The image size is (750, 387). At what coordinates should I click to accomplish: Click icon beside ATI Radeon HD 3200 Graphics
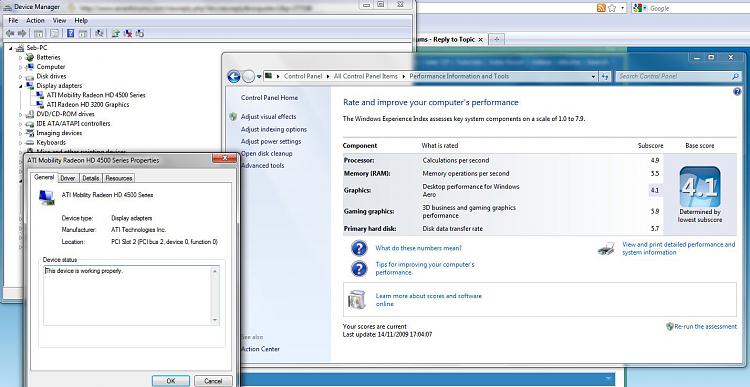pyautogui.click(x=40, y=104)
